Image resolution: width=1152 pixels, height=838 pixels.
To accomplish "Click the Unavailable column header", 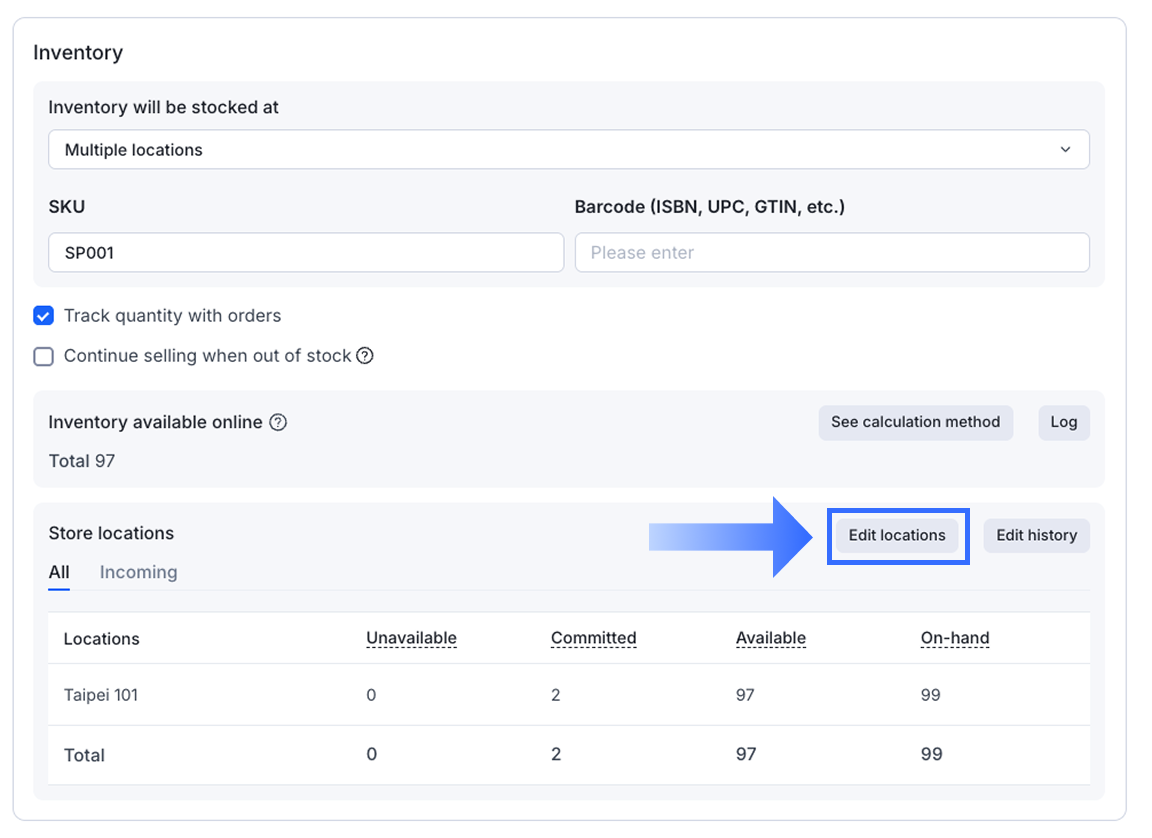I will coord(411,638).
